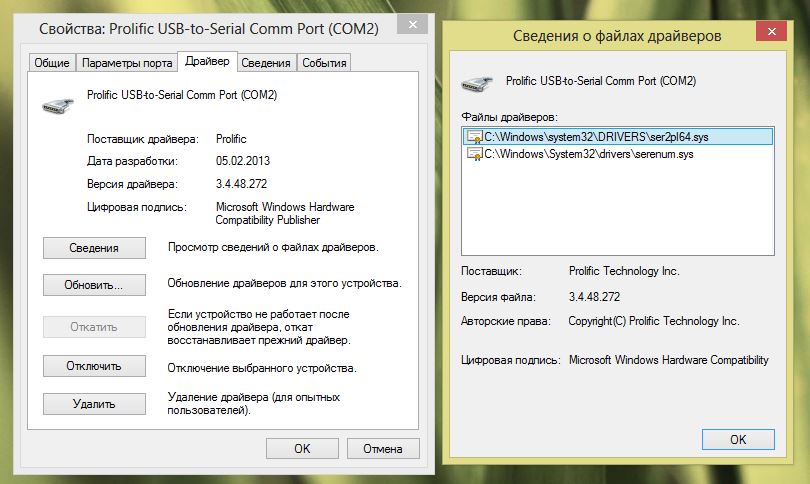Click the certificate icon beside serenum.sys
The height and width of the screenshot is (484, 810).
474,154
